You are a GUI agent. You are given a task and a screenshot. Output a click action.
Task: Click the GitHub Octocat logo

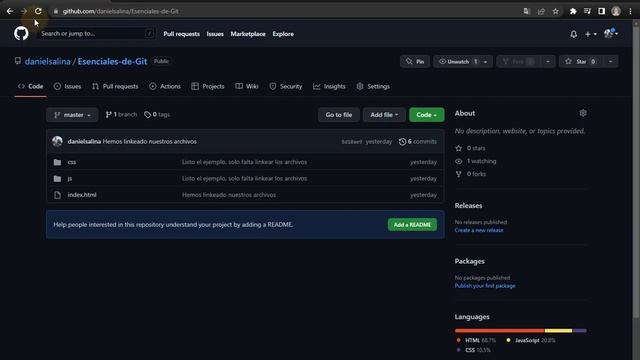(21, 33)
